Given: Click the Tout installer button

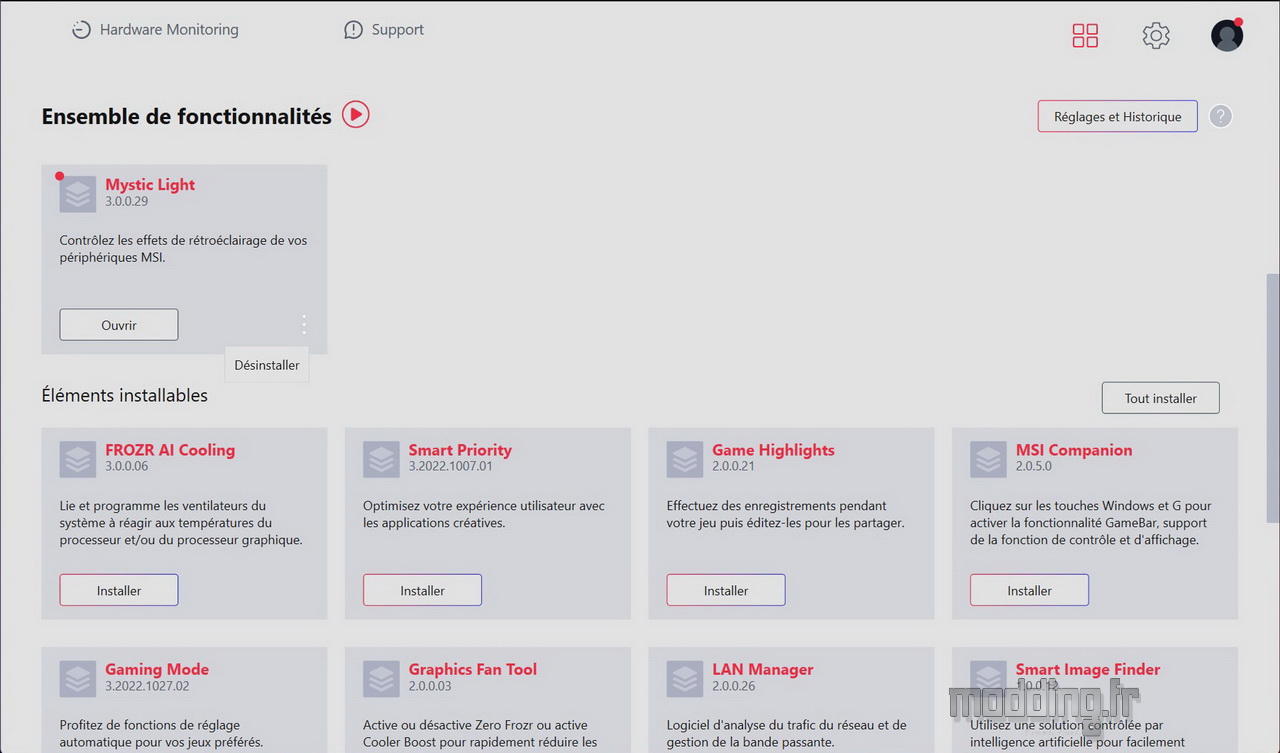Looking at the screenshot, I should pos(1160,398).
